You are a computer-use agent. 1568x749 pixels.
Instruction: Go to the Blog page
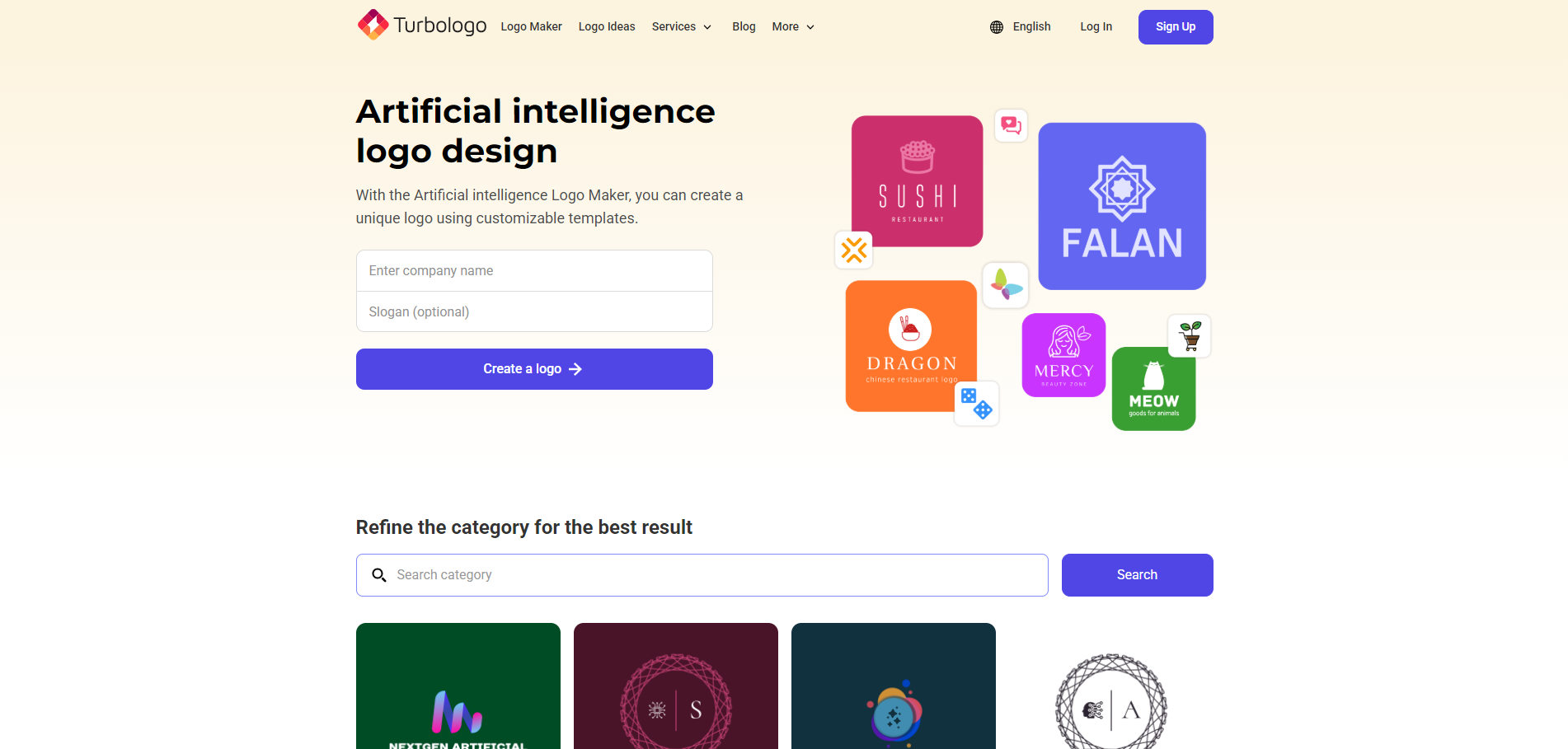coord(744,27)
